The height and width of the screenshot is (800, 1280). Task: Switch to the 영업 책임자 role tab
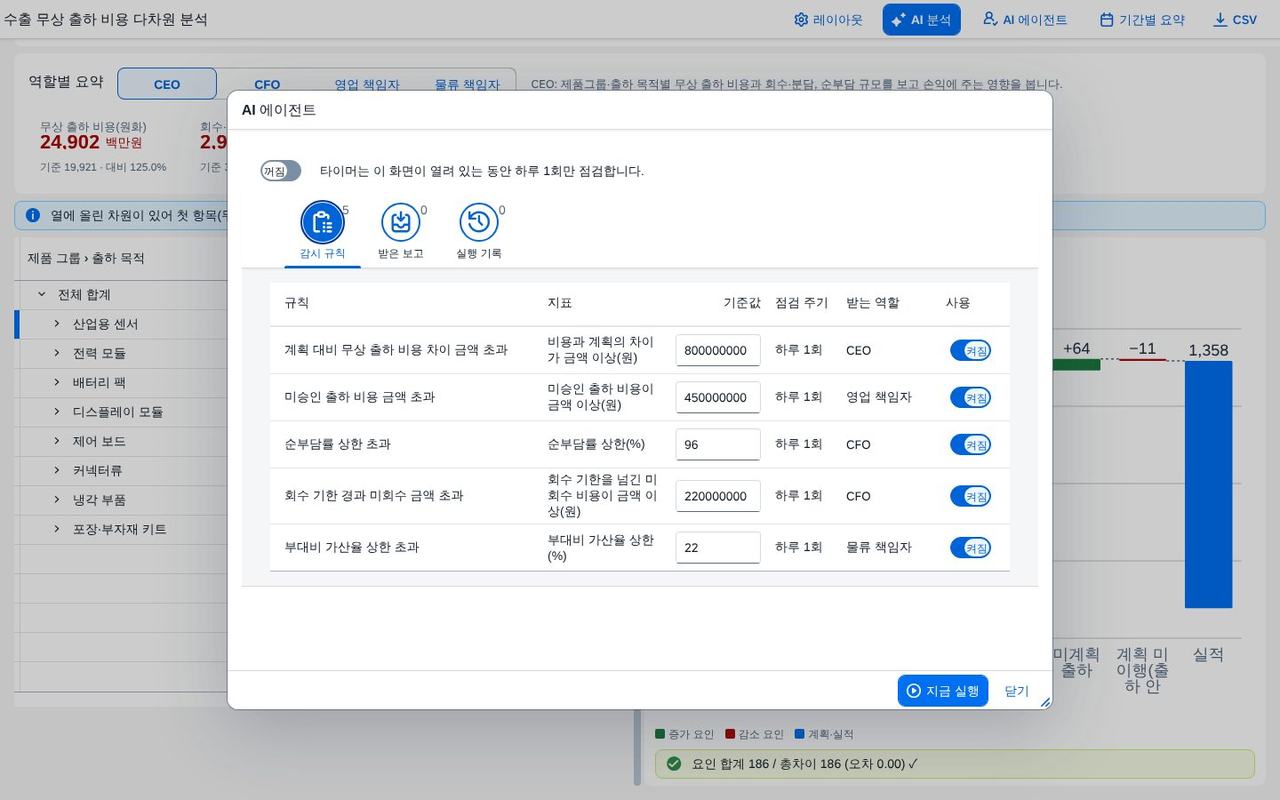[x=367, y=84]
